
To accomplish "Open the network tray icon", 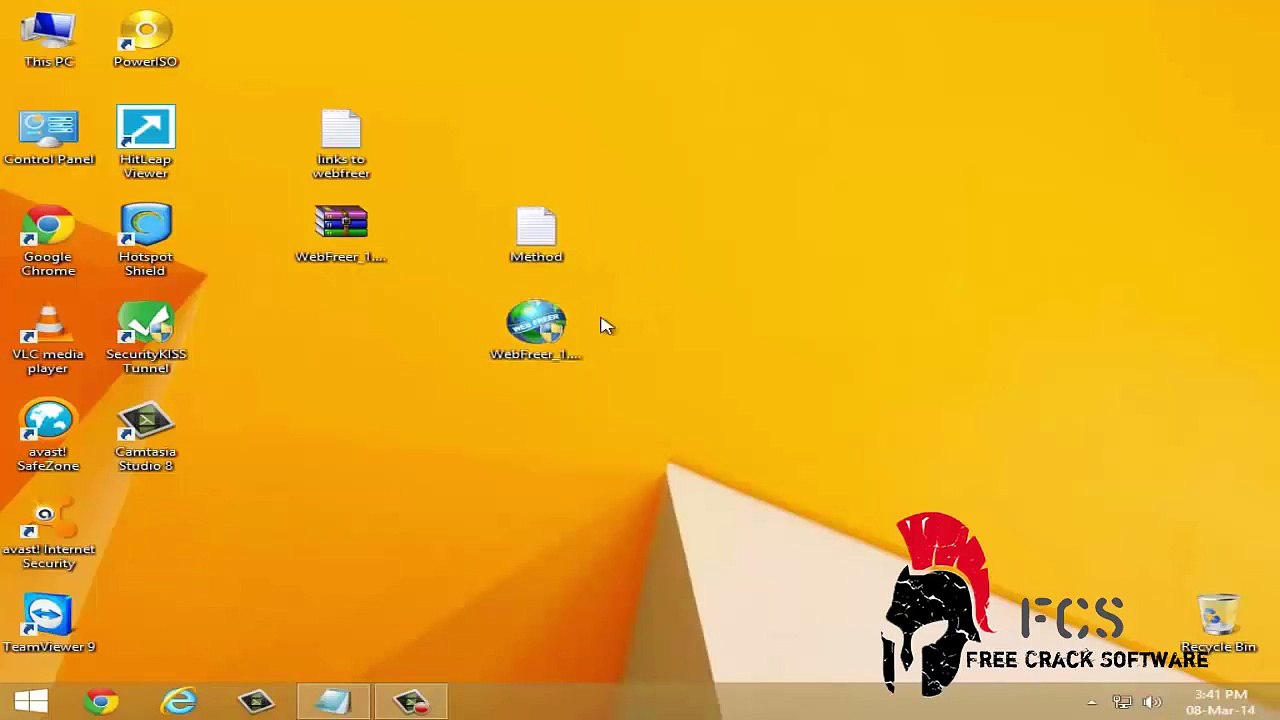I will 1122,702.
